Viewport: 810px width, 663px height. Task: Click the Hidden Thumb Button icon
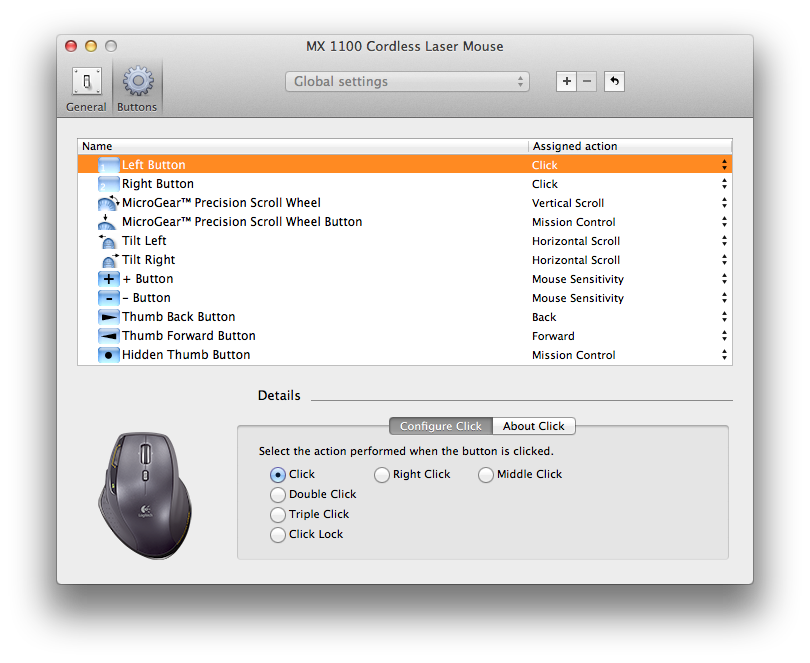[108, 355]
